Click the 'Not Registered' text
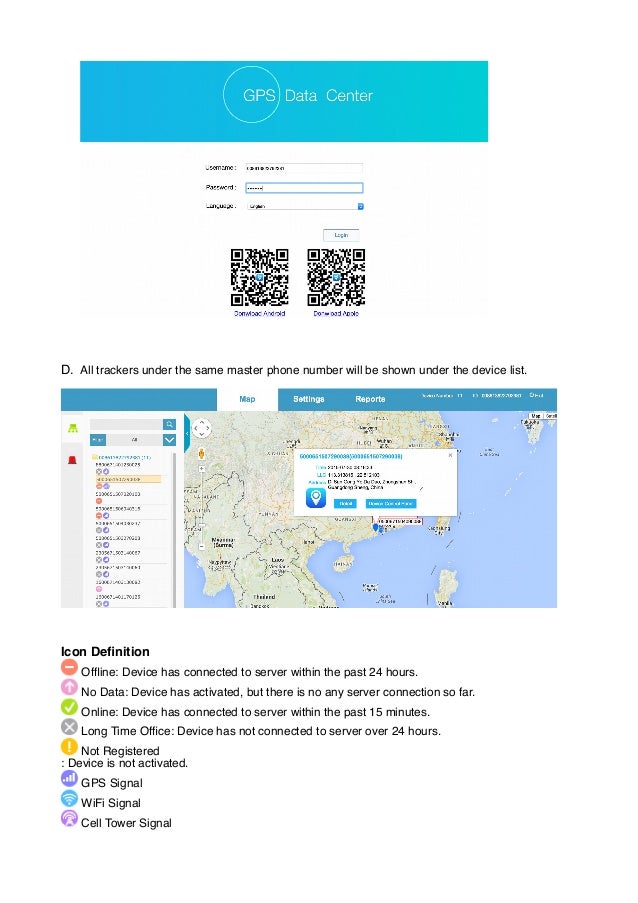This screenshot has height=903, width=638. point(120,751)
